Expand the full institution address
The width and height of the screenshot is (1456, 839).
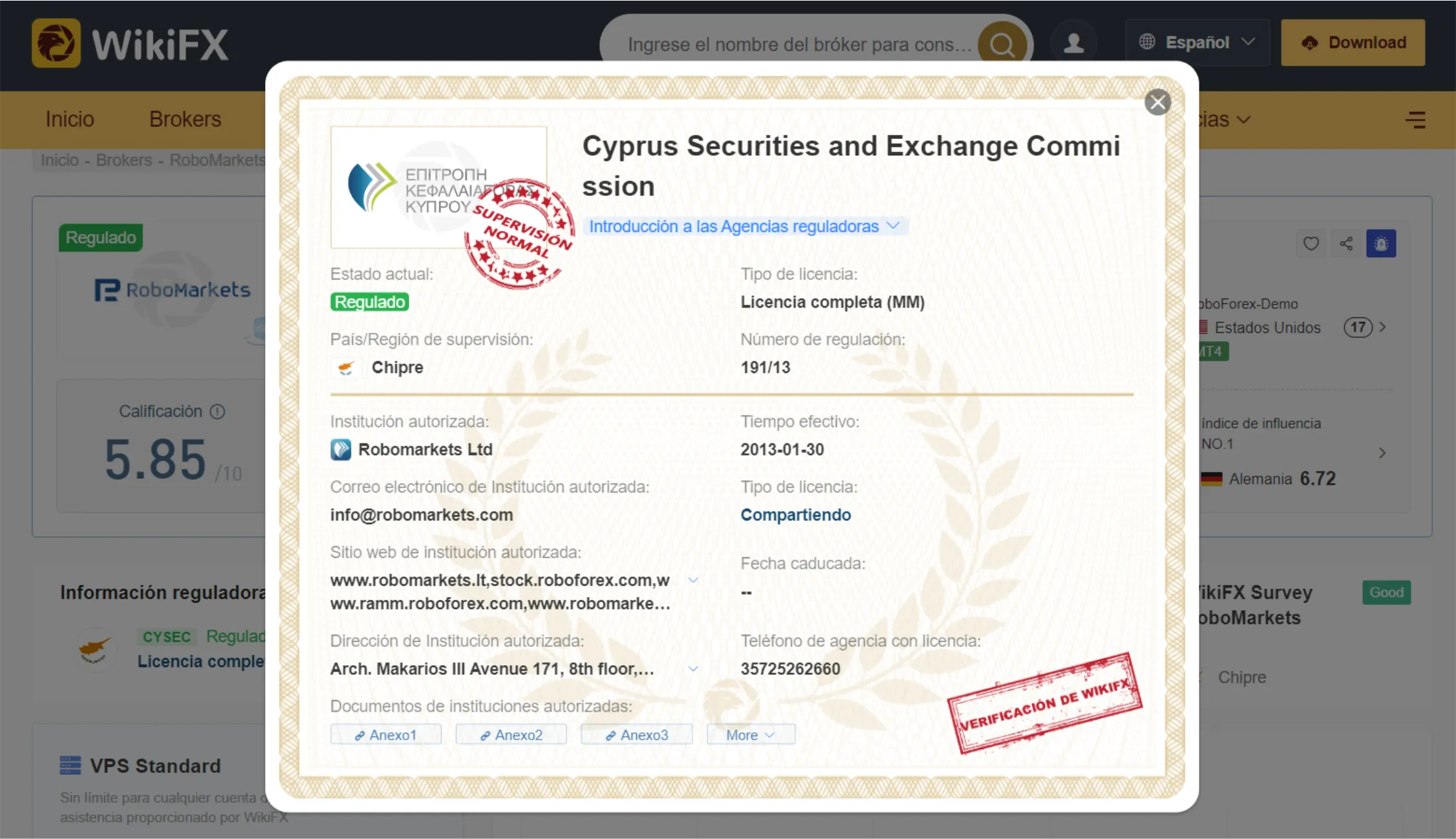[x=693, y=668]
